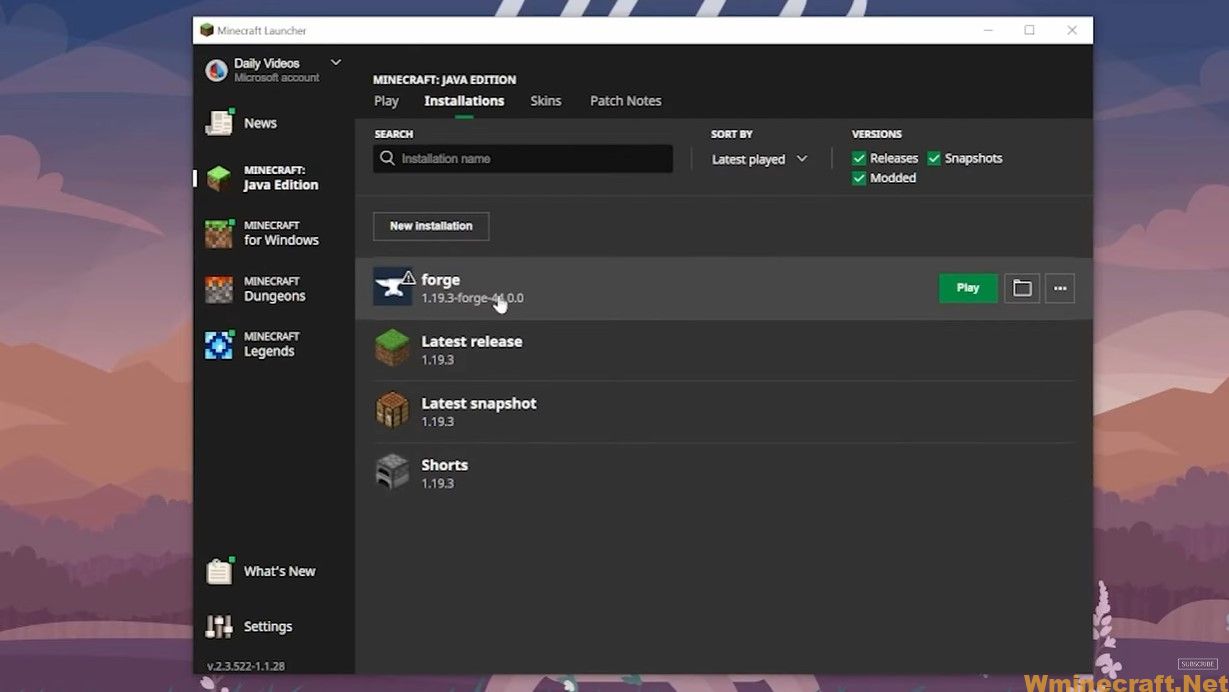1229x692 pixels.
Task: Switch to the Skins tab
Action: coord(546,101)
